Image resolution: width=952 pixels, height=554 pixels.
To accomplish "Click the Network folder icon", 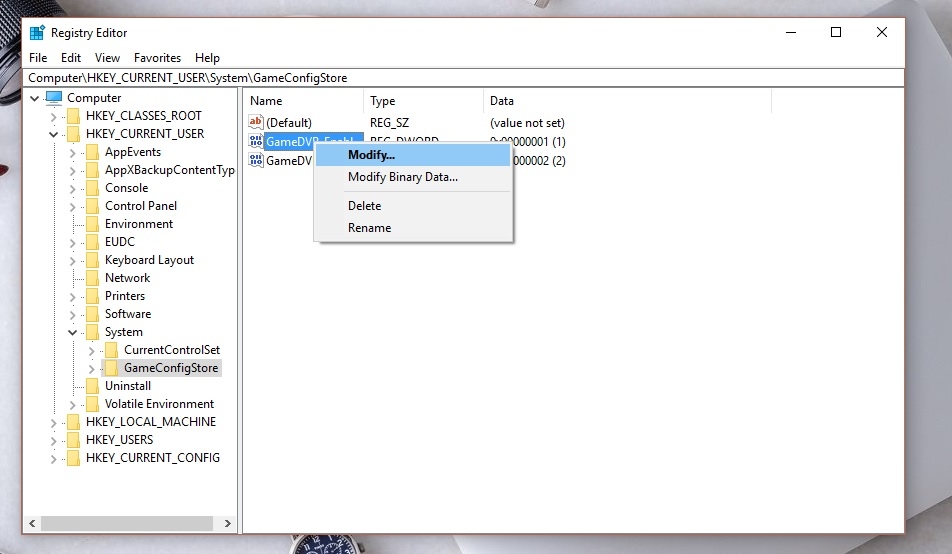I will click(x=92, y=278).
